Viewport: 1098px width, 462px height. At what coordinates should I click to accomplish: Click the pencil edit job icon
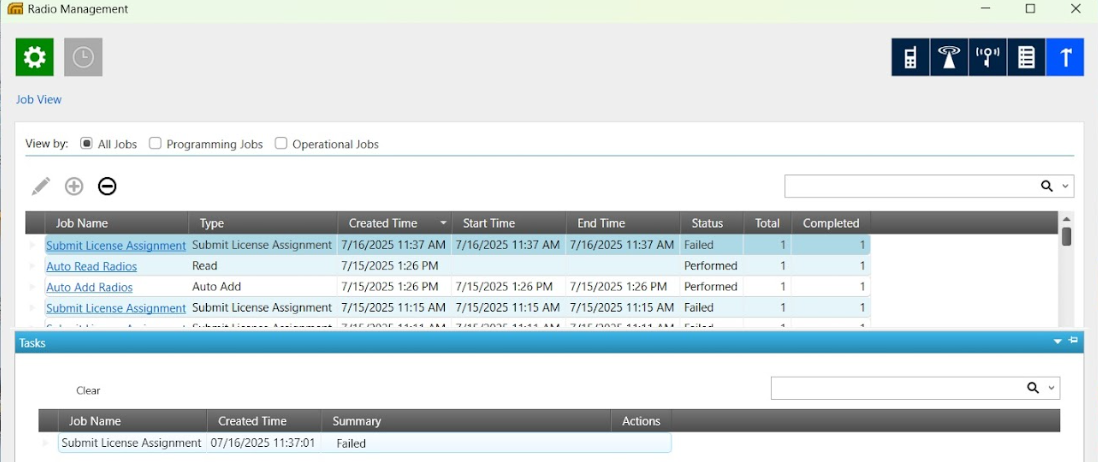41,186
